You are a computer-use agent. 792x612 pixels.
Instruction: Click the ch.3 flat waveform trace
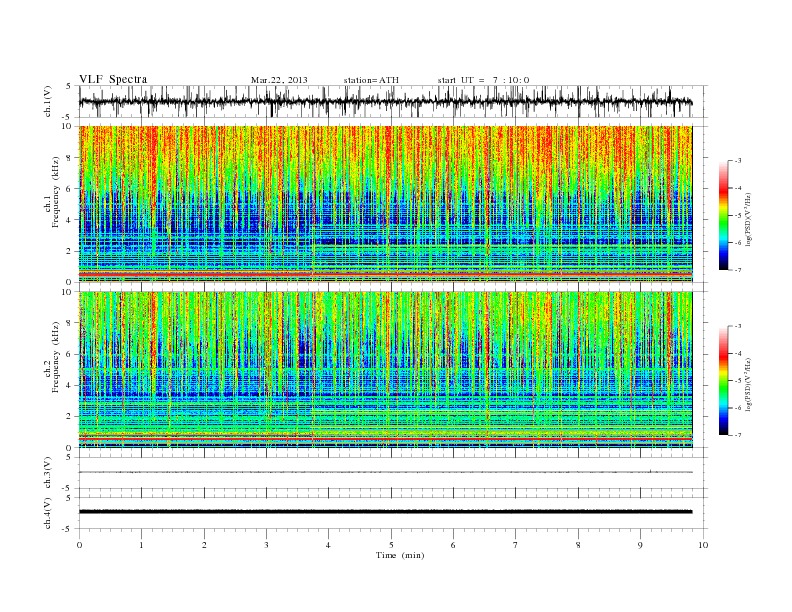click(386, 472)
